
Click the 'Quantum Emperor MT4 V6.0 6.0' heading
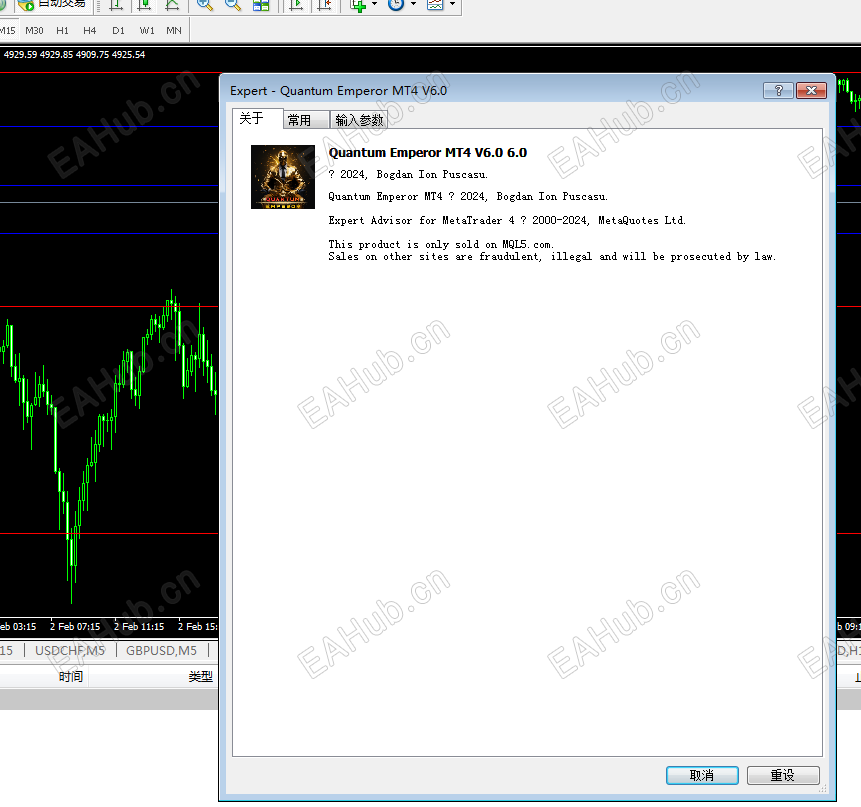point(428,153)
